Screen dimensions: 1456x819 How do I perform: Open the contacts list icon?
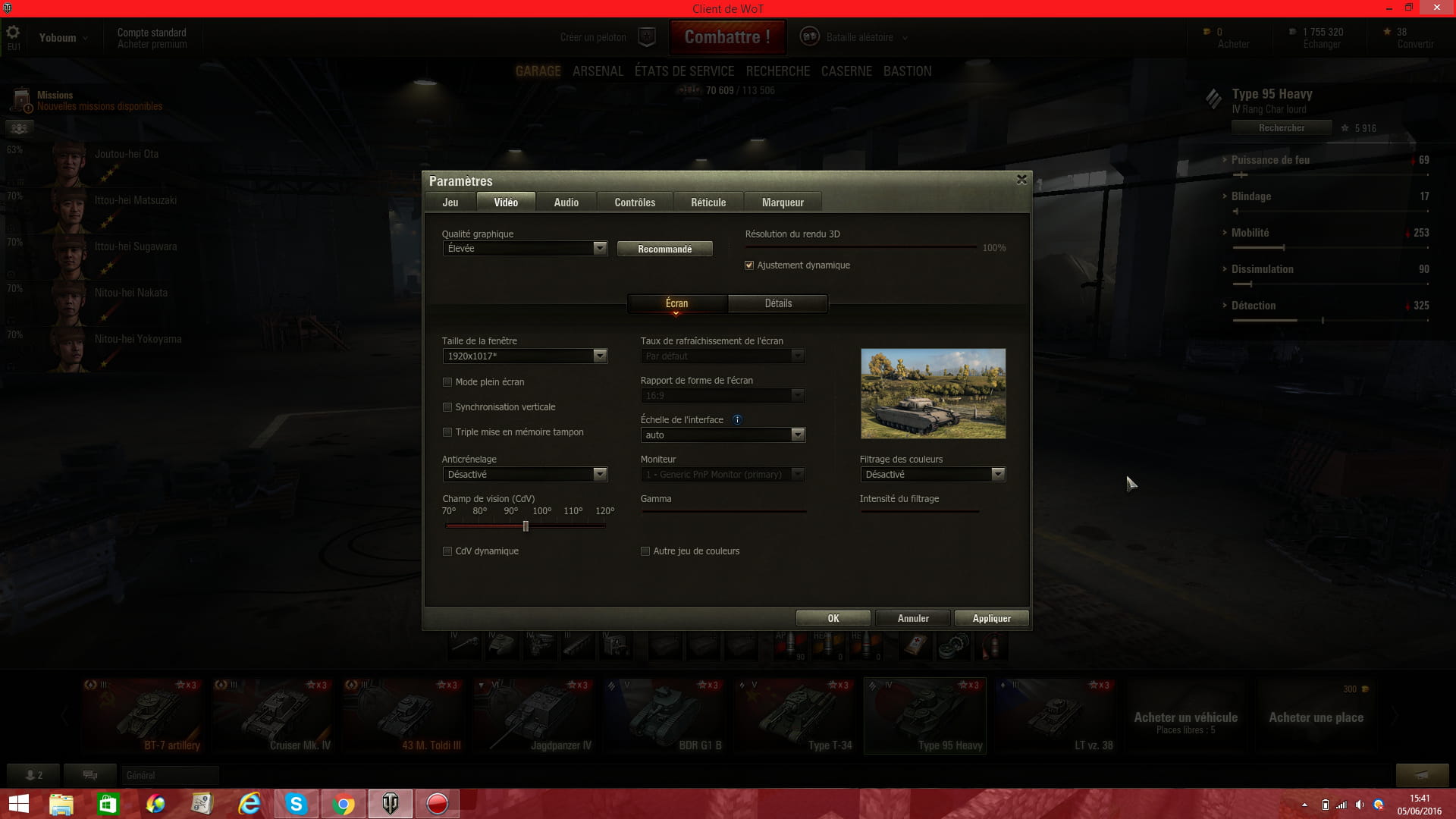[x=33, y=775]
